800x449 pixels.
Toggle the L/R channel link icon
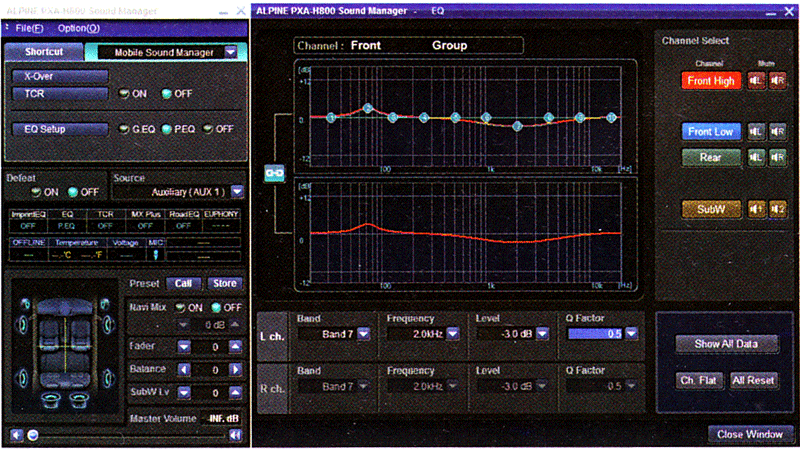[274, 174]
